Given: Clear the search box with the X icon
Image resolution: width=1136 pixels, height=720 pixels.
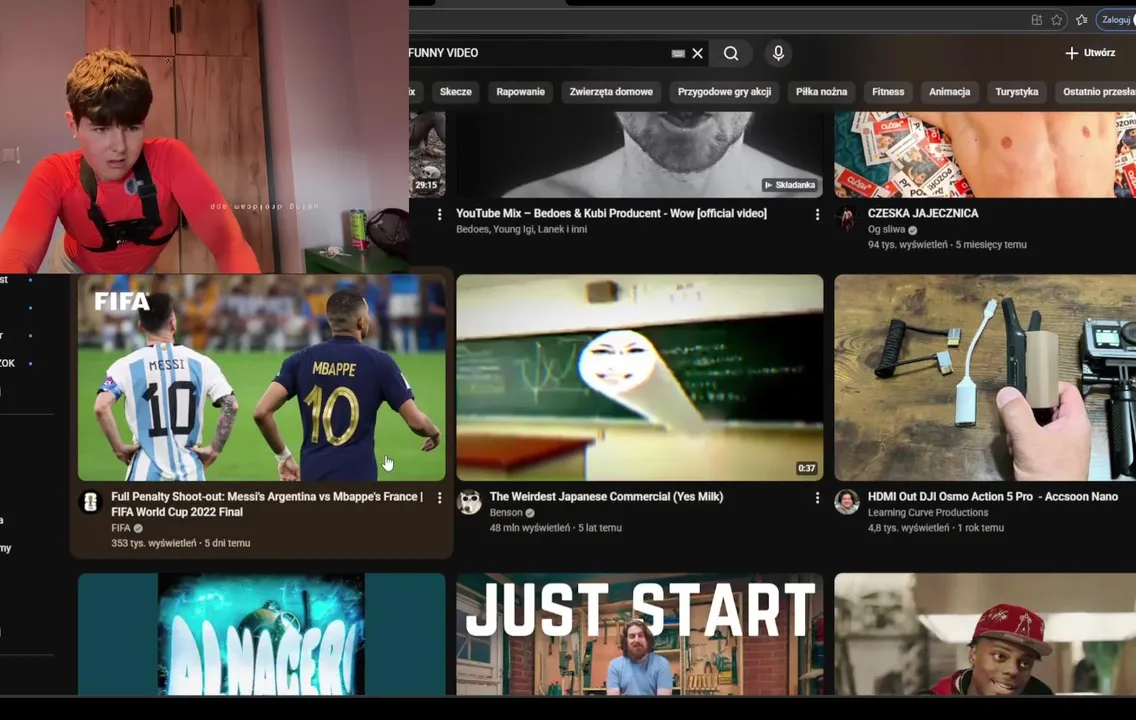Looking at the screenshot, I should click(x=697, y=53).
